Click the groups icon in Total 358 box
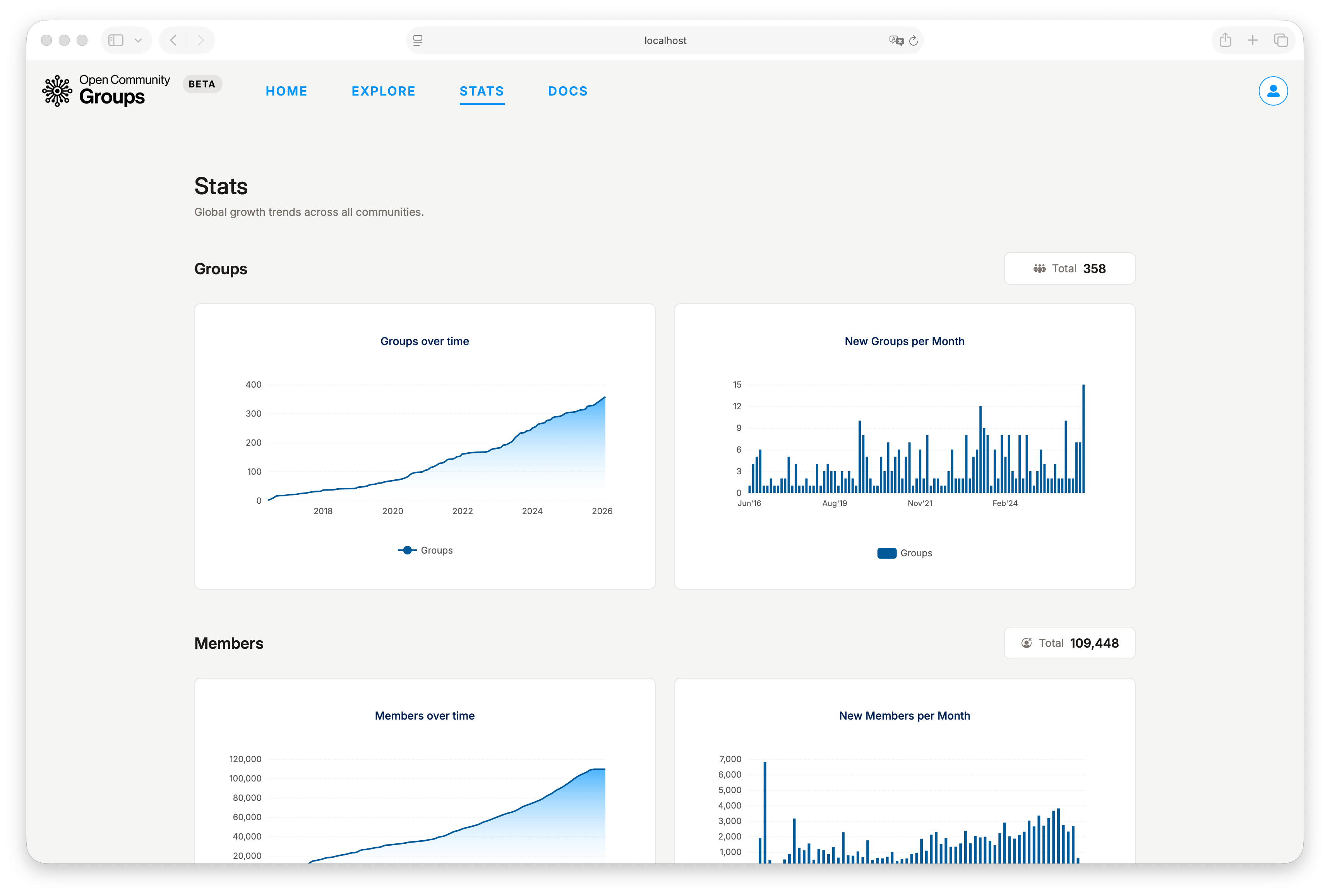This screenshot has height=896, width=1330. pos(1039,268)
